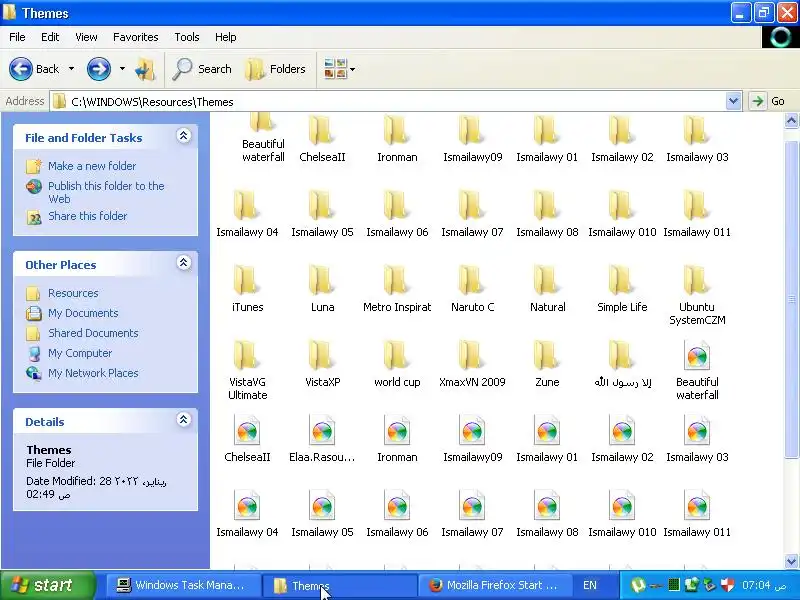Select the Ismailawy 010 theme file
The image size is (800, 600).
pos(622,513)
